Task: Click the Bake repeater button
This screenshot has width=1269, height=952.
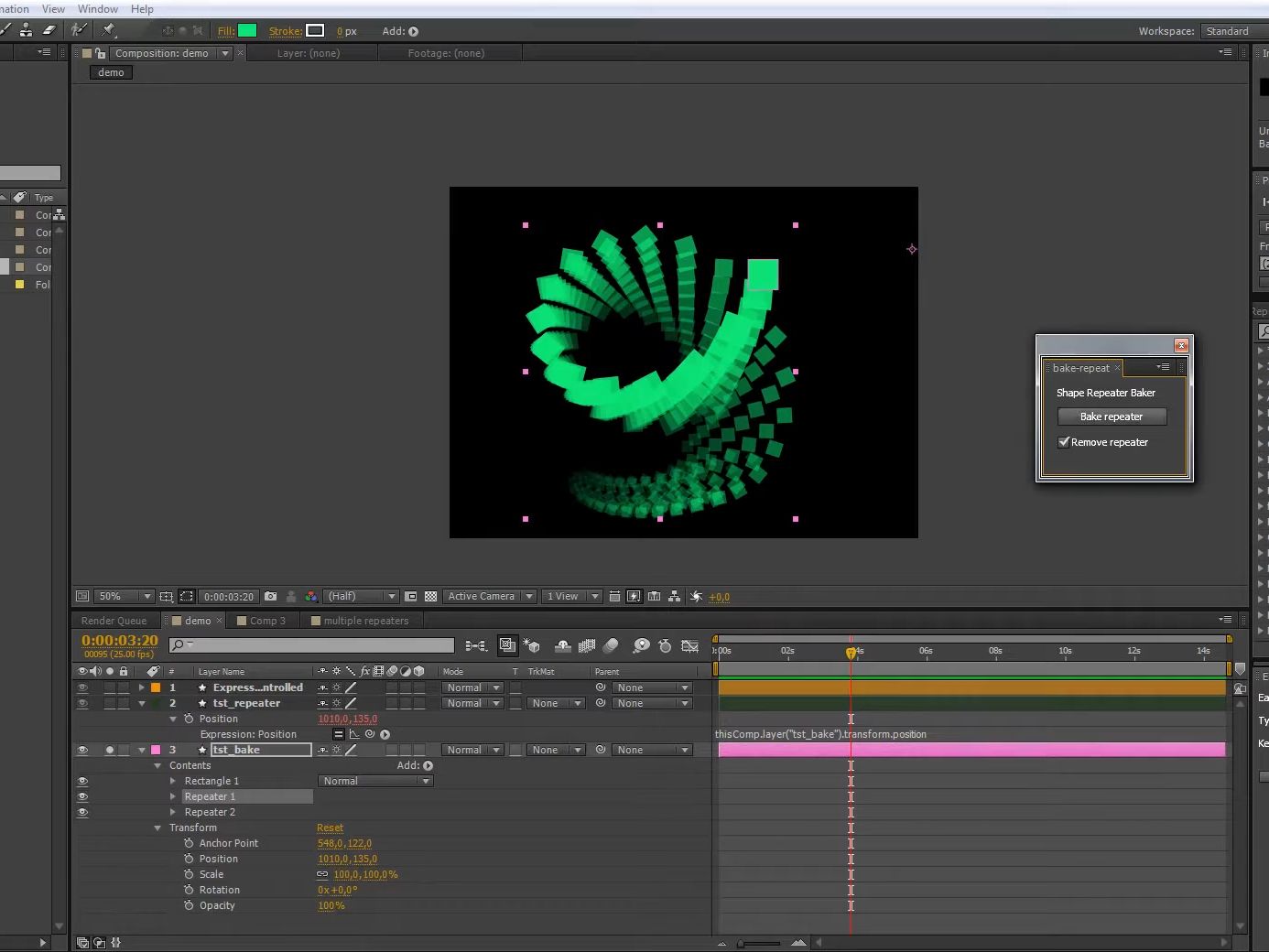Action: coord(1112,416)
